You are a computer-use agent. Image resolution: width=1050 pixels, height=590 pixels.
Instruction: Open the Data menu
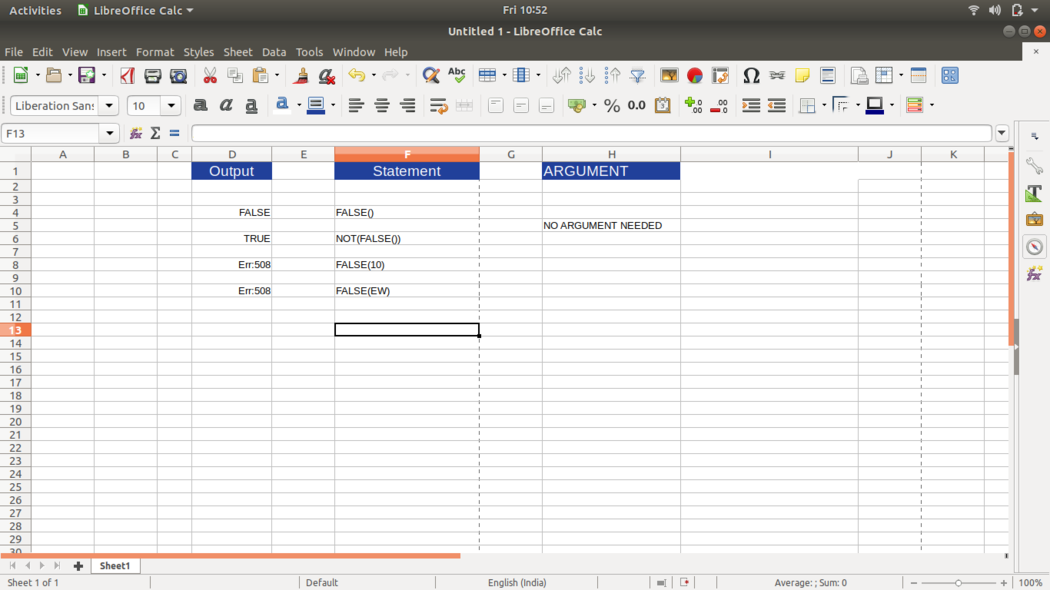coord(274,52)
